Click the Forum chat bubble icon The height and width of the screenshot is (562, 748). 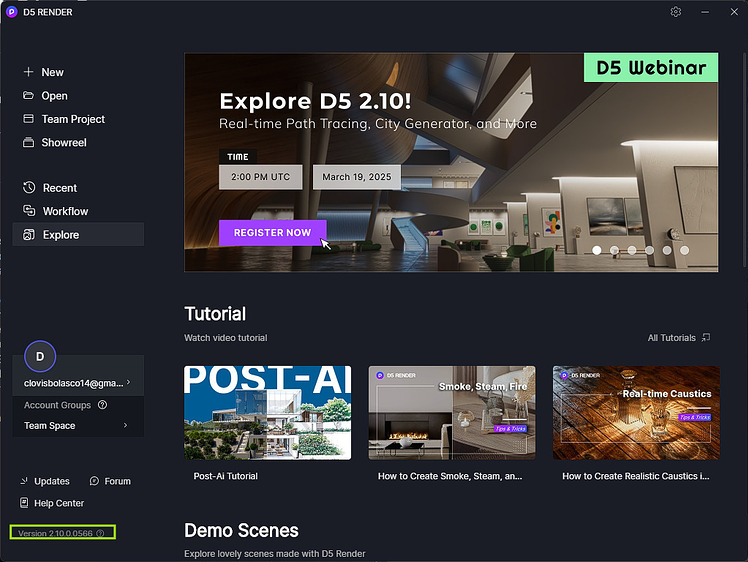click(x=94, y=481)
